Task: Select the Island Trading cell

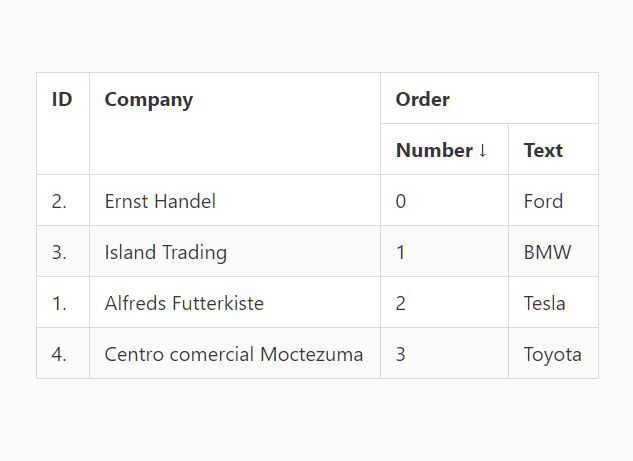Action: pyautogui.click(x=165, y=252)
